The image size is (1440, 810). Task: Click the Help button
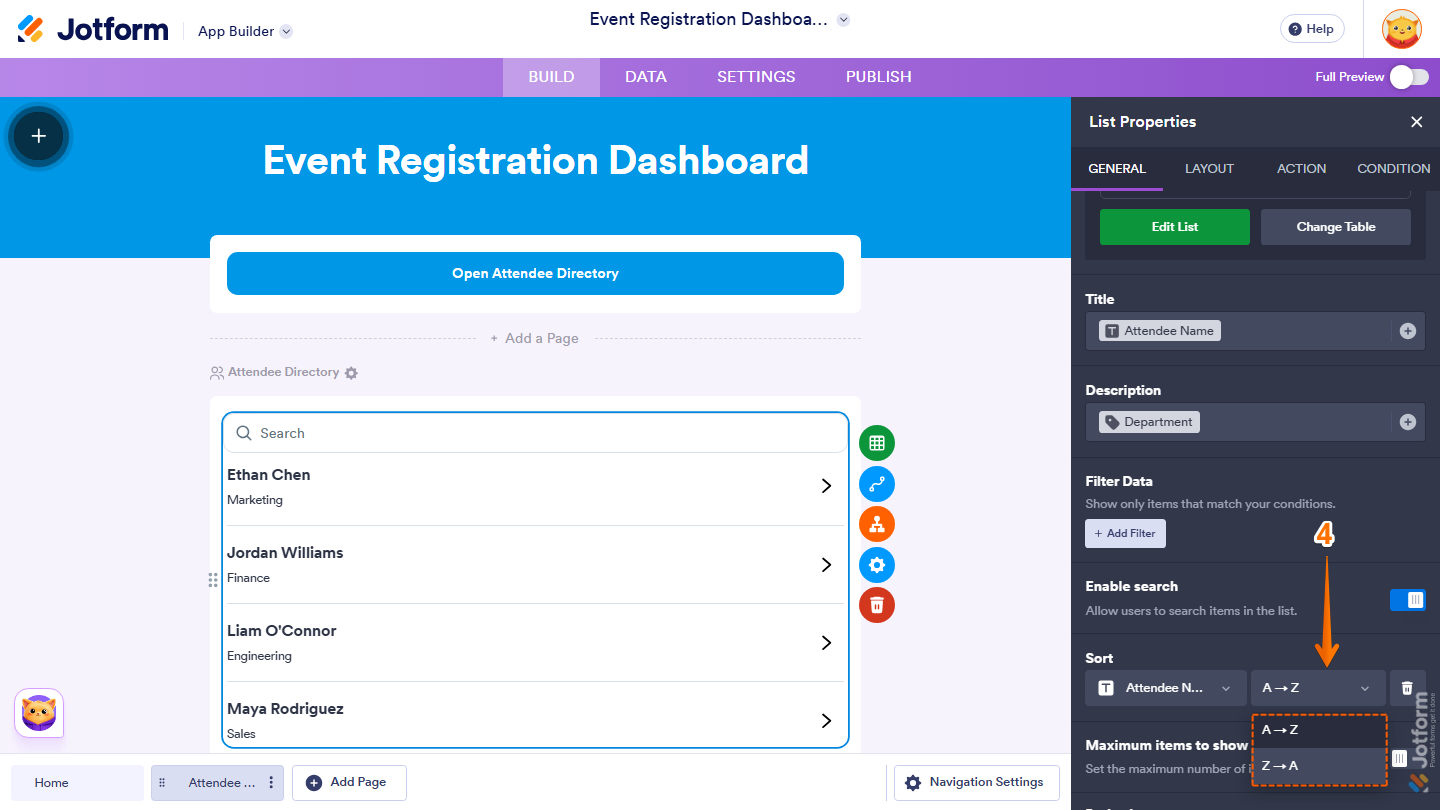pos(1312,29)
